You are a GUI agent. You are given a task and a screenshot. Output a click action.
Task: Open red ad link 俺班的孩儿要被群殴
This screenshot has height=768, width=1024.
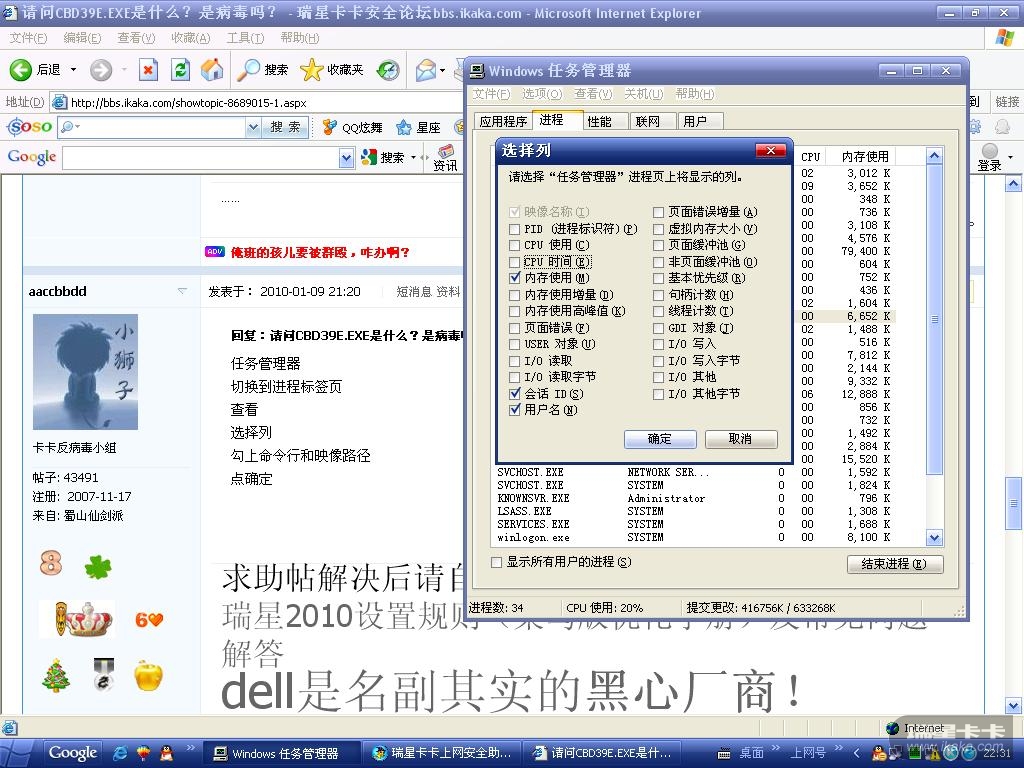tap(320, 252)
